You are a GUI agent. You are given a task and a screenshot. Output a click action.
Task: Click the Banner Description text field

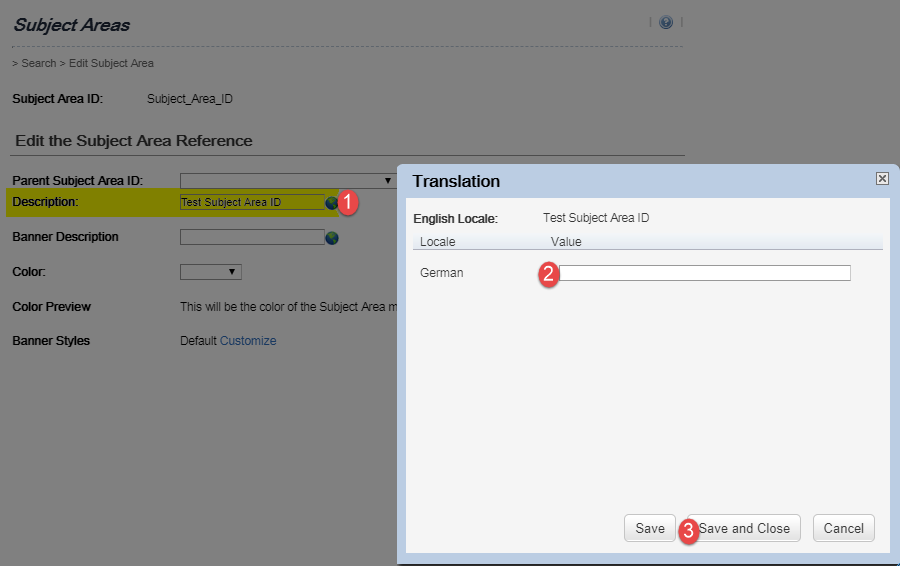click(252, 237)
